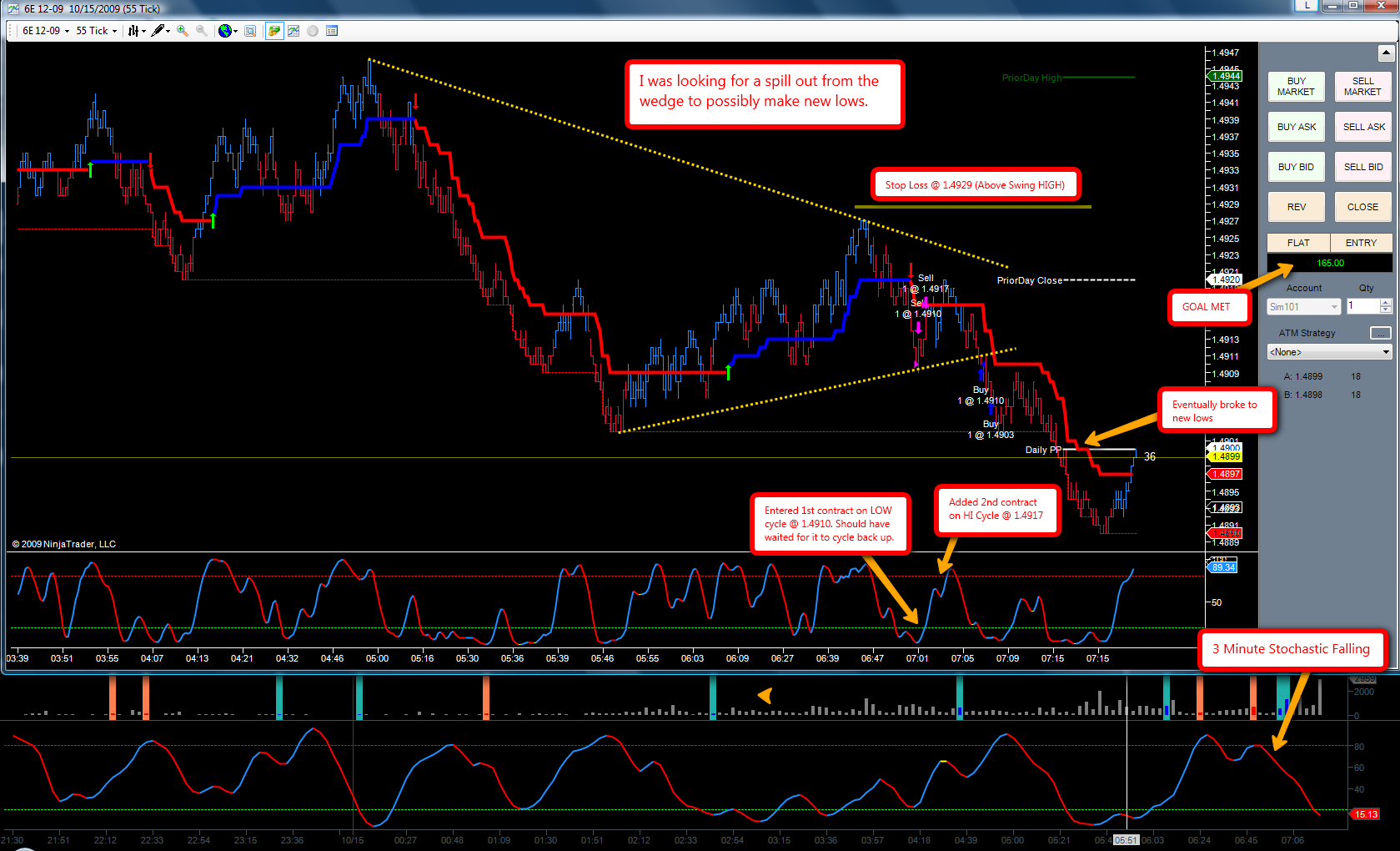Click the Daily PP pivot label

1043,450
